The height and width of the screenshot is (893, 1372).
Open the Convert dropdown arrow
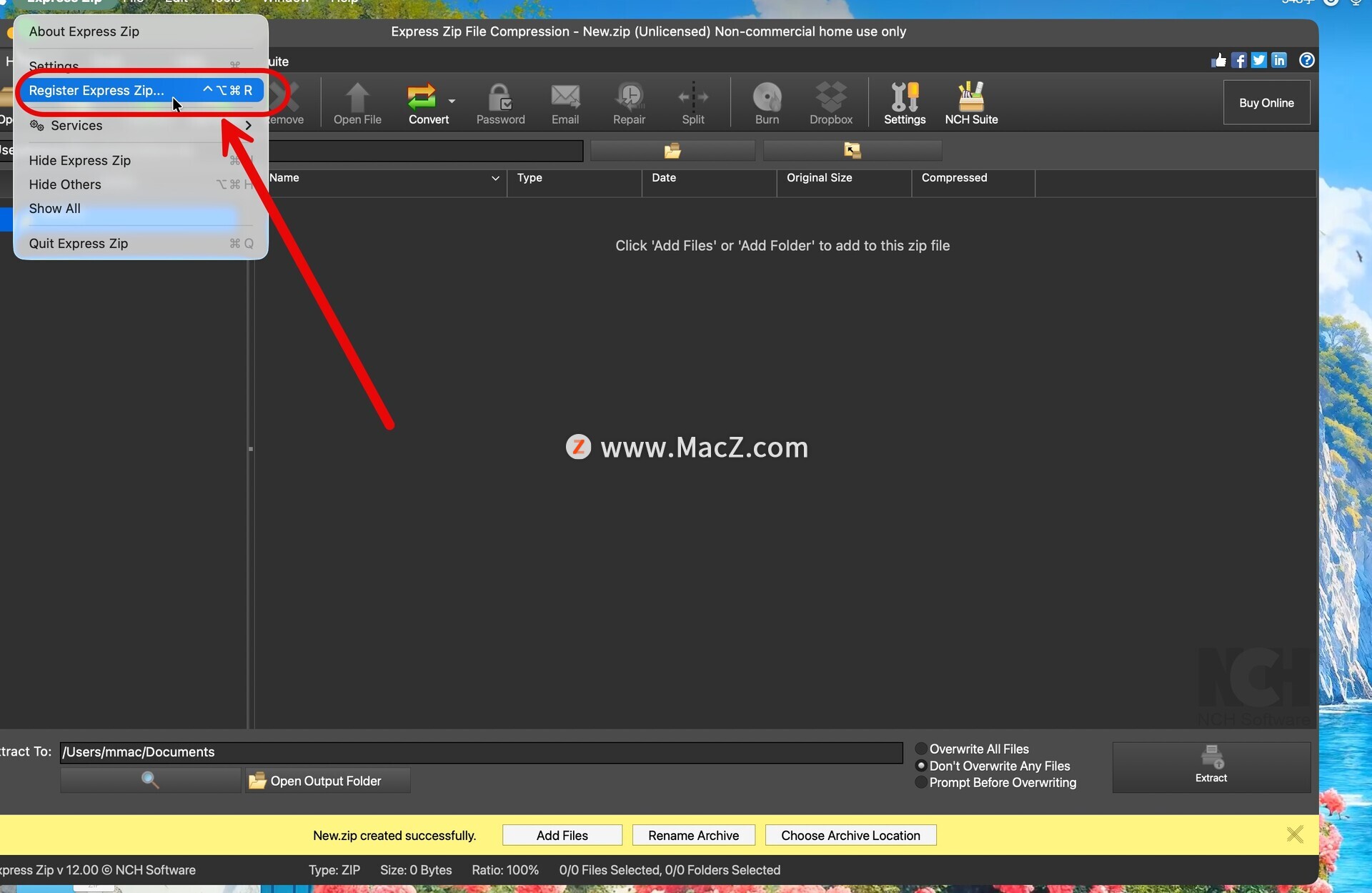click(452, 101)
